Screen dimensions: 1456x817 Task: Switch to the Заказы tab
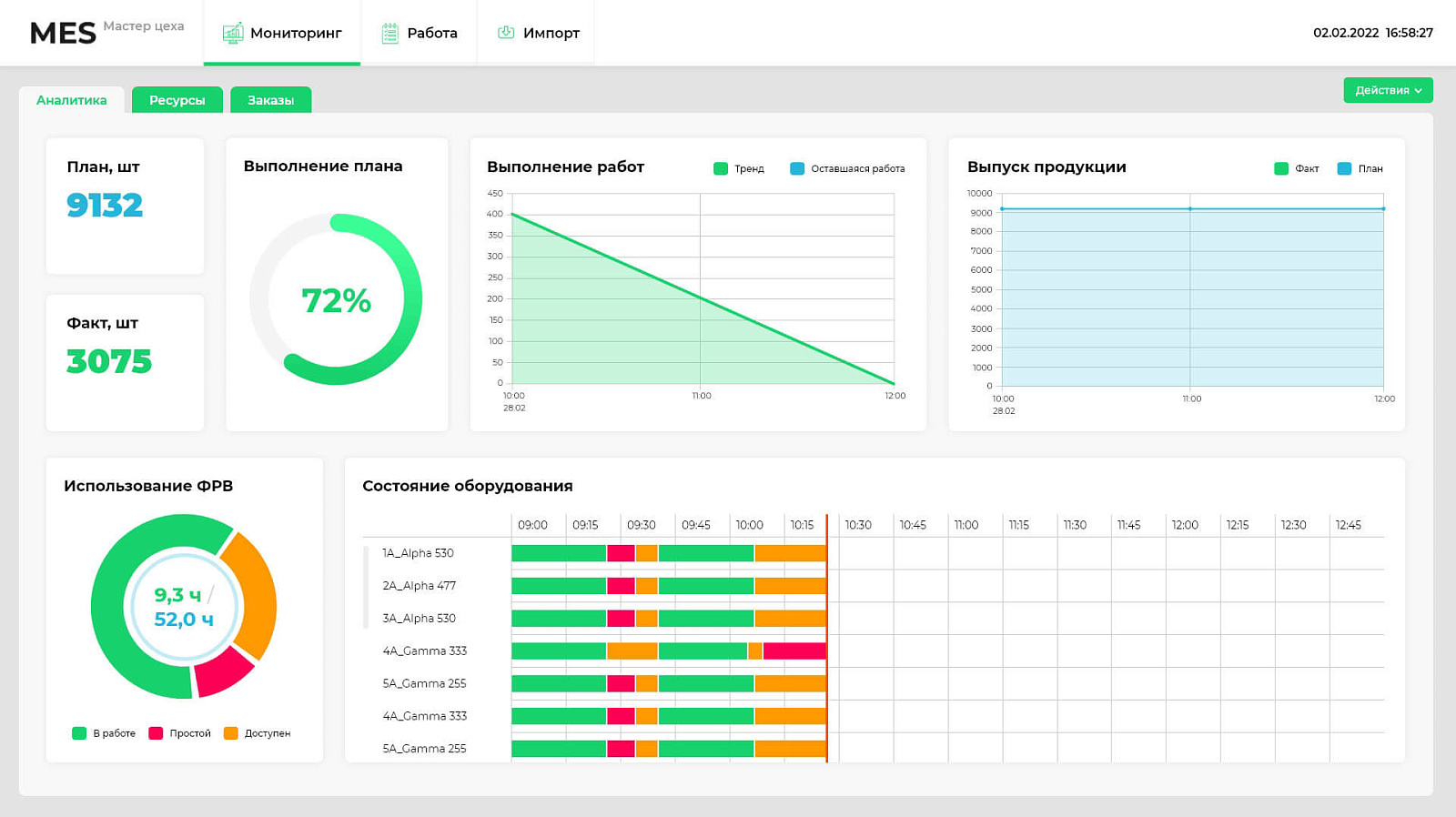[271, 100]
